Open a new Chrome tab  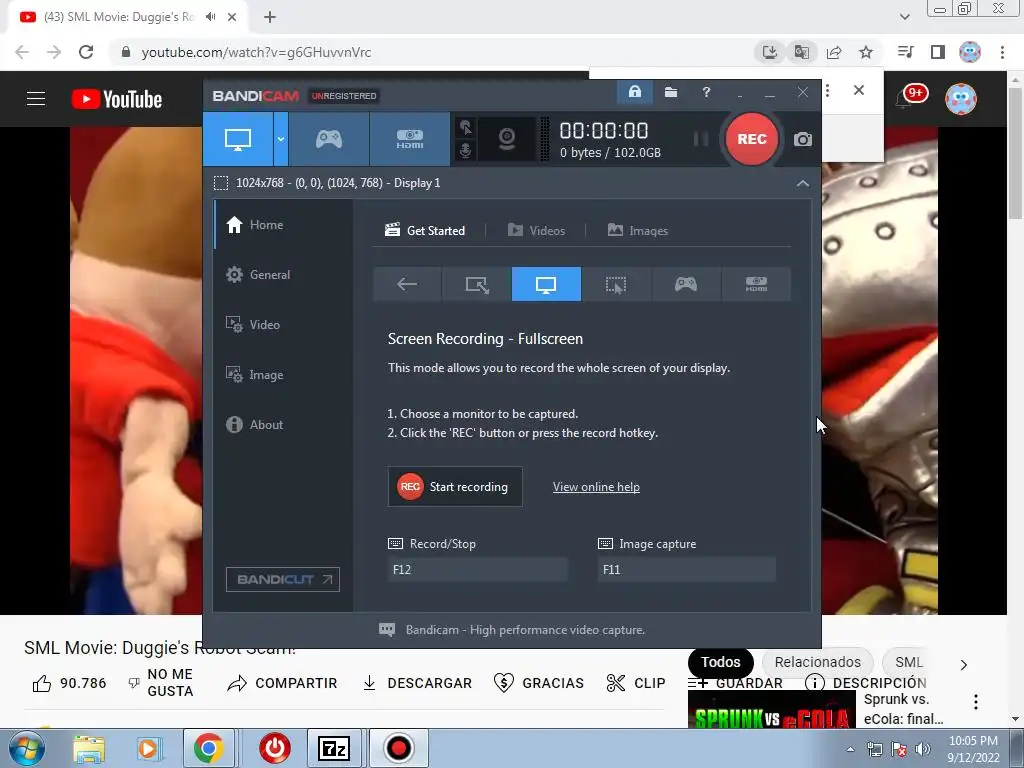pyautogui.click(x=270, y=17)
